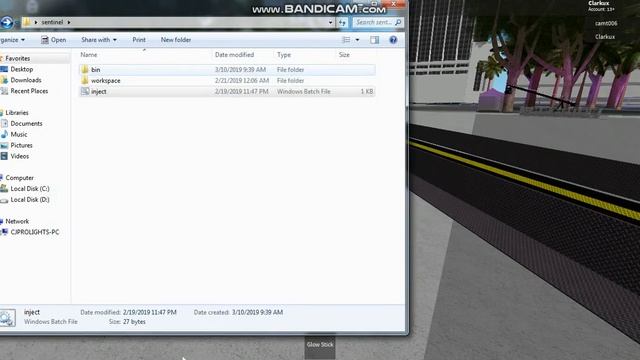This screenshot has height=360, width=640.
Task: Click the search magnifier icon
Action: click(x=398, y=22)
